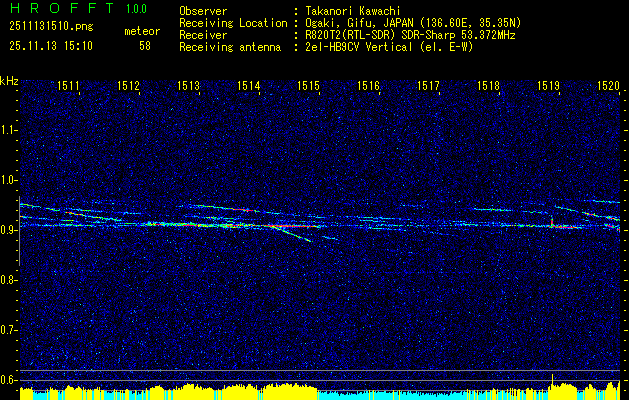Click the meteor count value 58
The image size is (629, 400).
point(145,46)
